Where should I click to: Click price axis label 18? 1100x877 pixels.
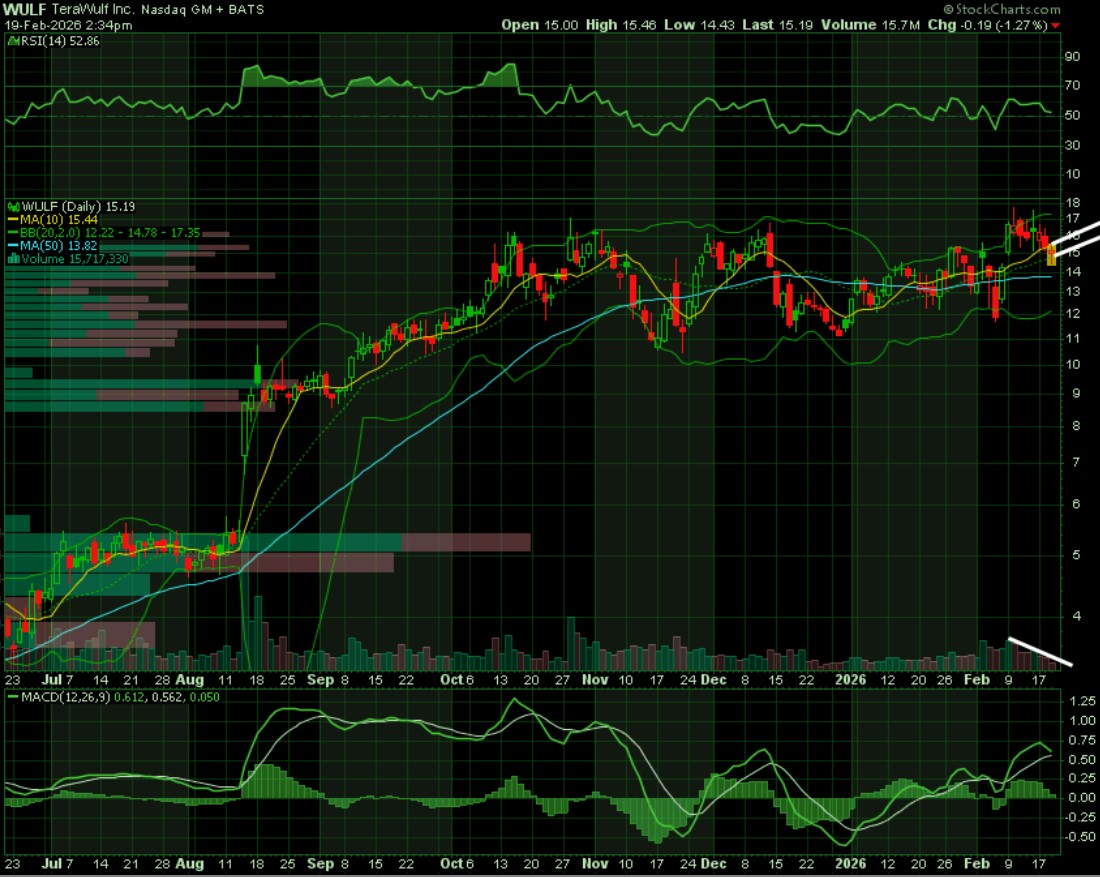[x=1073, y=203]
